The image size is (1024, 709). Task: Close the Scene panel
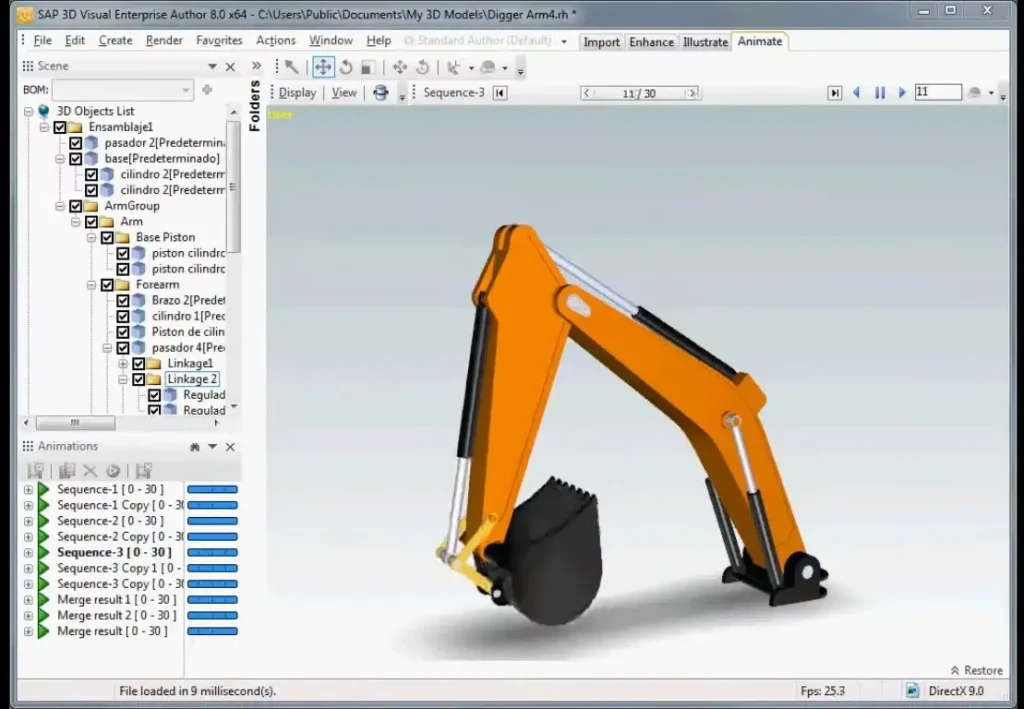pyautogui.click(x=230, y=66)
